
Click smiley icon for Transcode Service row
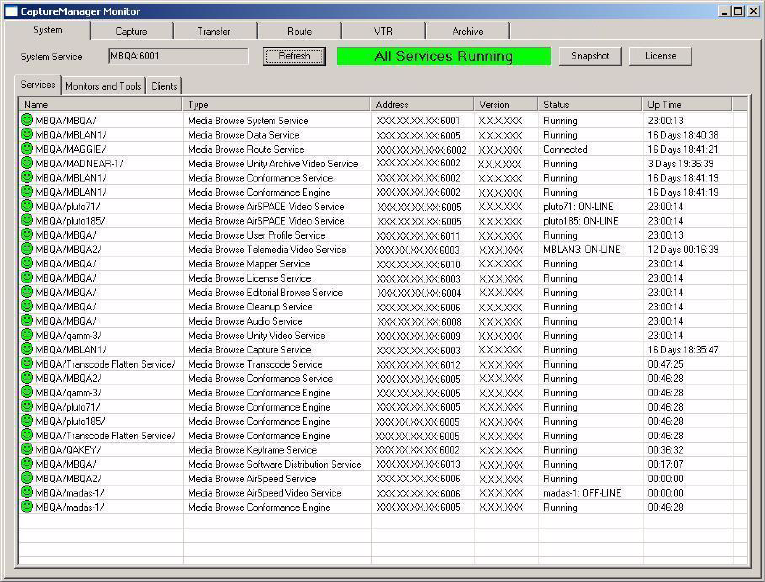click(27, 363)
